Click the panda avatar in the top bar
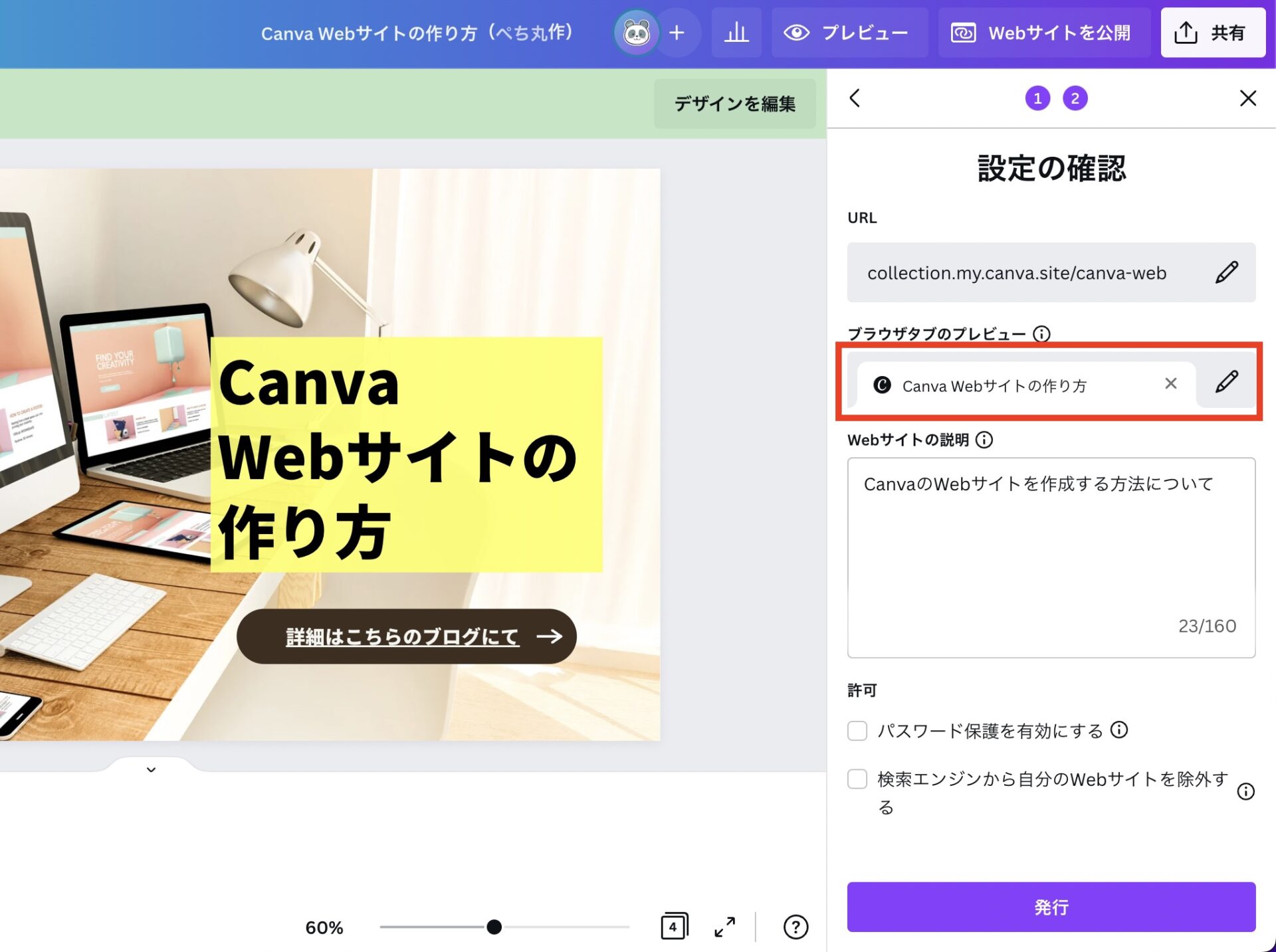 point(637,31)
